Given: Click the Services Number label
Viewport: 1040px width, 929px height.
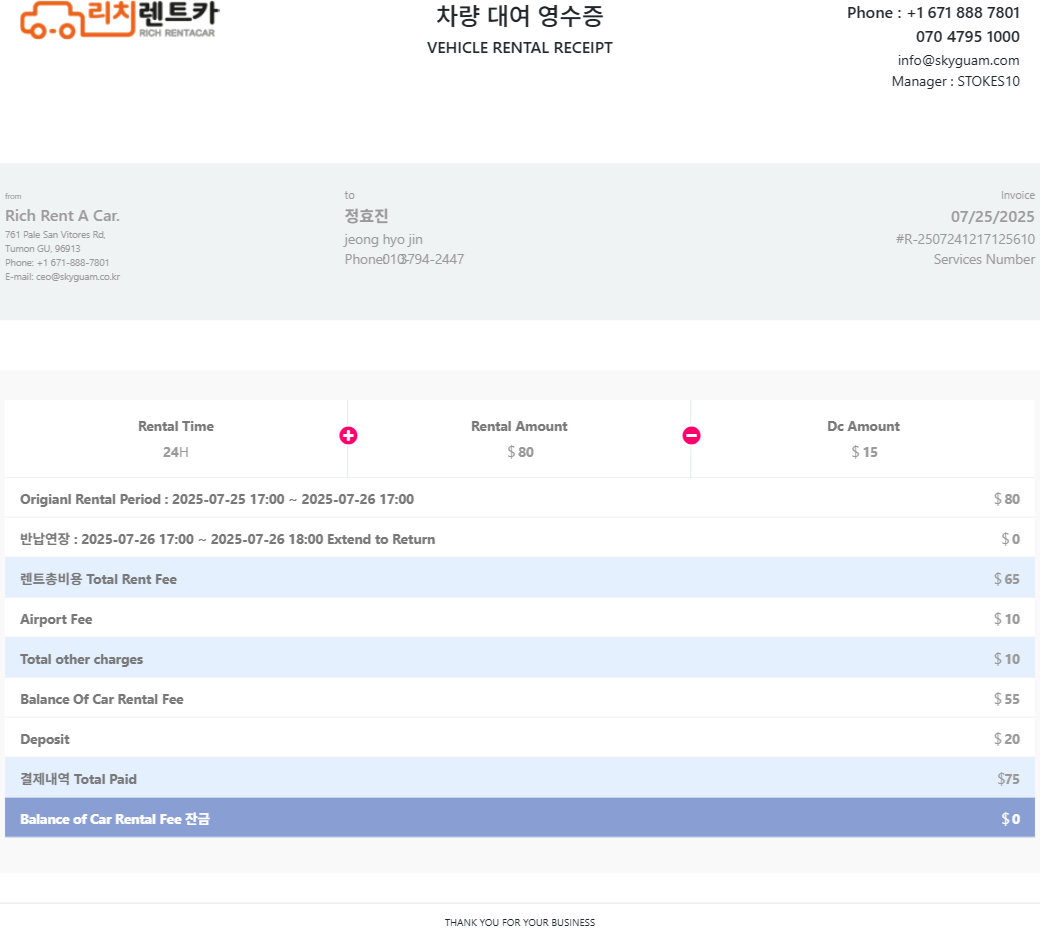Looking at the screenshot, I should point(984,259).
